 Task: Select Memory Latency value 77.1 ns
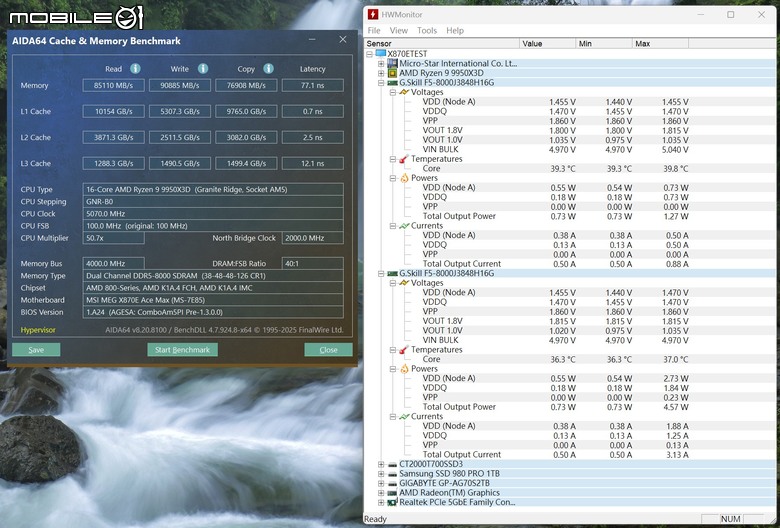pos(312,85)
